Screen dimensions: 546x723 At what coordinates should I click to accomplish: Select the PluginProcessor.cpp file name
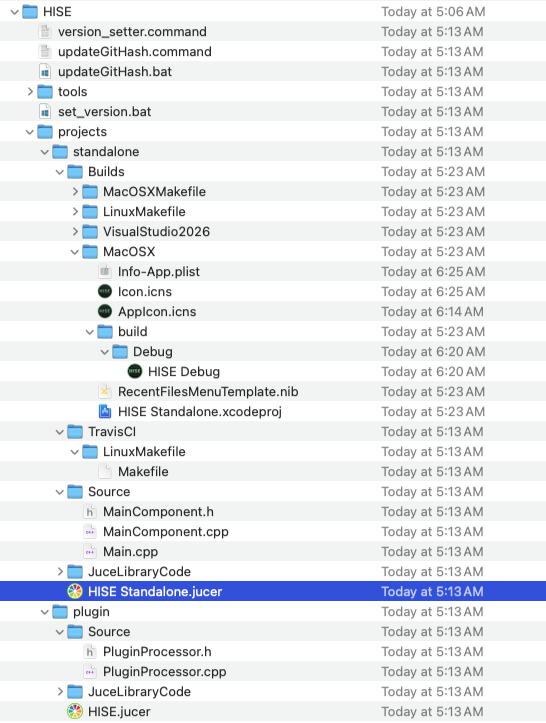[x=165, y=672]
